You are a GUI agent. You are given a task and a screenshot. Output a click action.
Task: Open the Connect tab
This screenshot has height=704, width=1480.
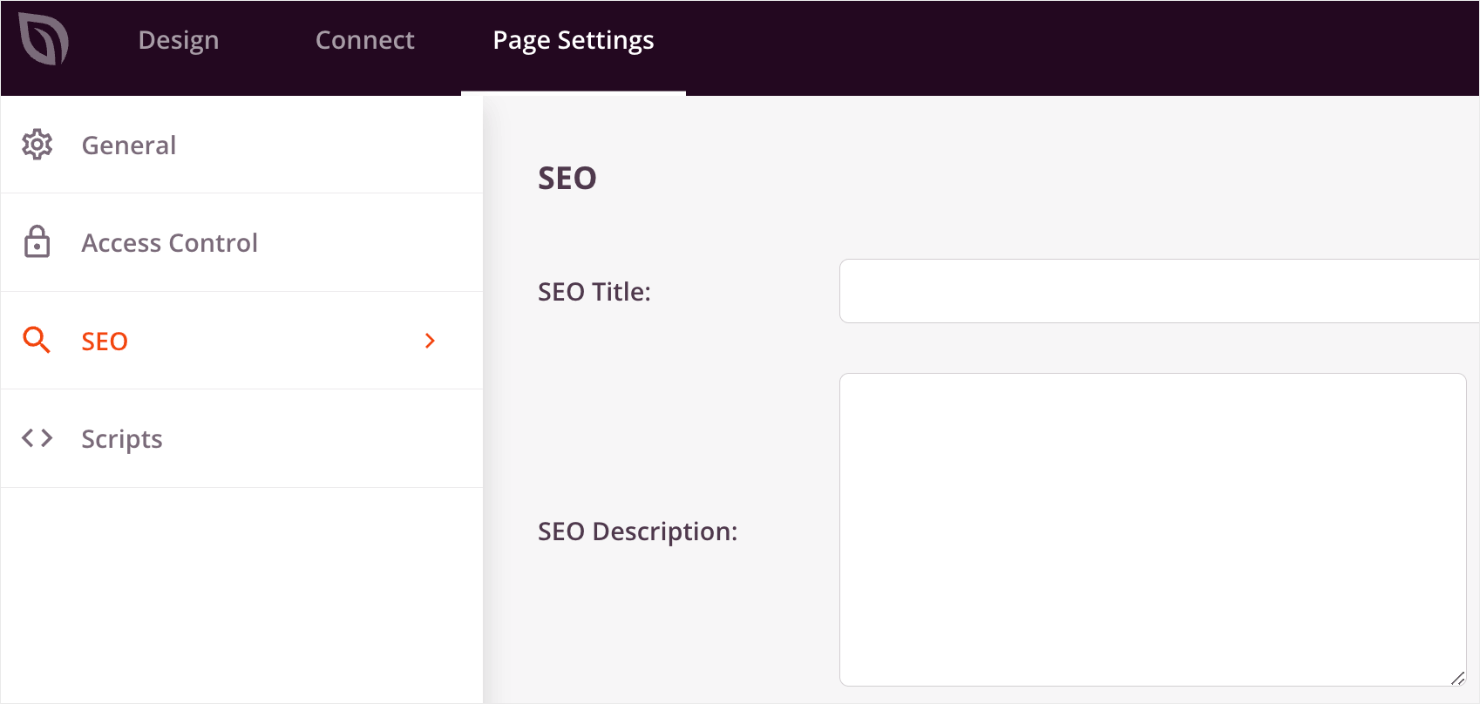coord(365,40)
